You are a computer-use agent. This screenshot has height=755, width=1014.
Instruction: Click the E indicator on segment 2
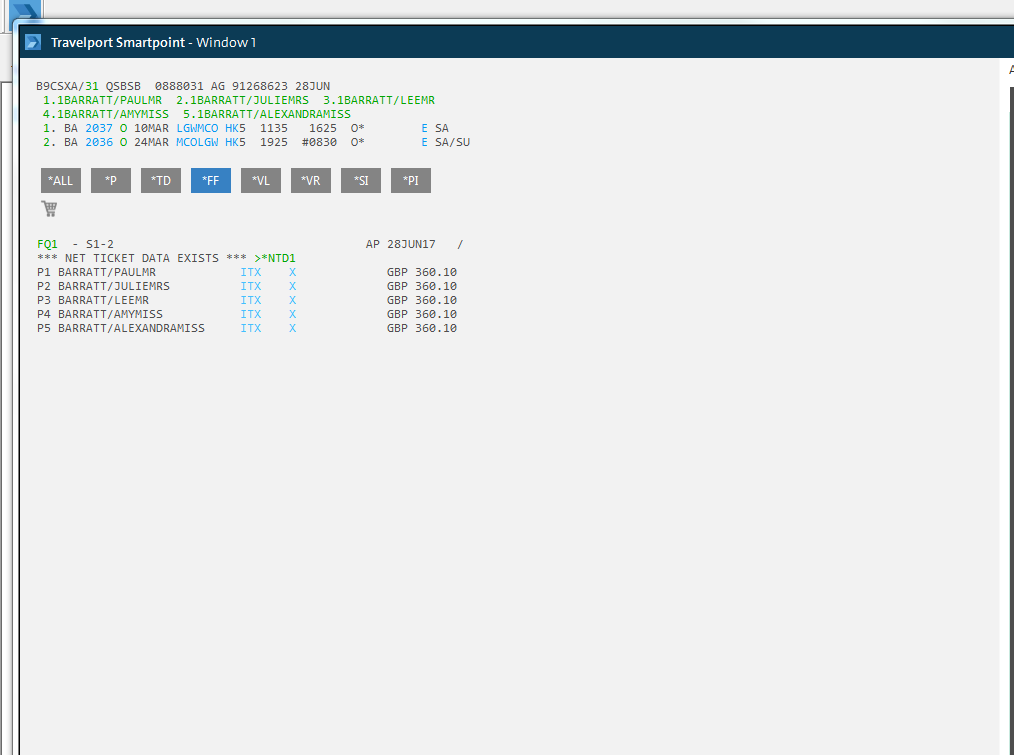click(x=424, y=142)
